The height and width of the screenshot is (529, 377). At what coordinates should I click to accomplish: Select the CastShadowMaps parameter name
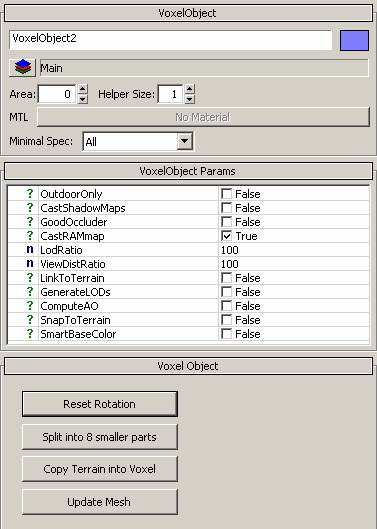tap(83, 208)
